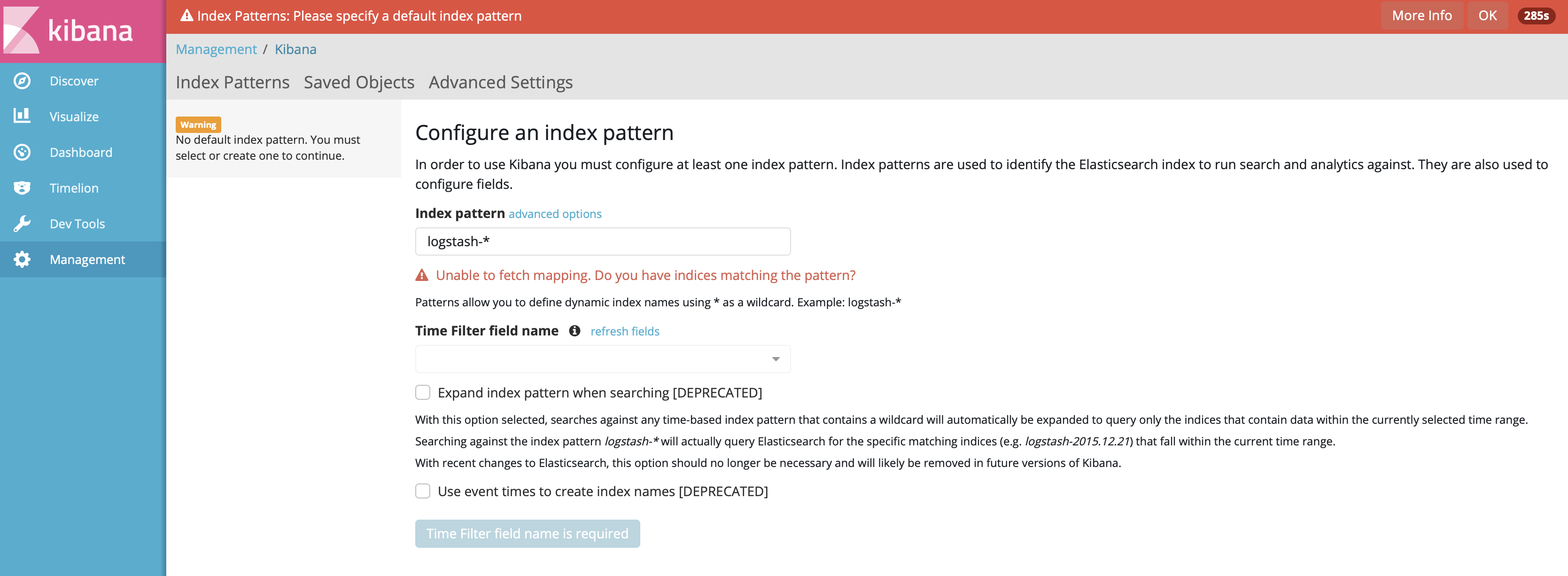Click the Time Filter info icon
The height and width of the screenshot is (576, 1568).
[x=574, y=331]
